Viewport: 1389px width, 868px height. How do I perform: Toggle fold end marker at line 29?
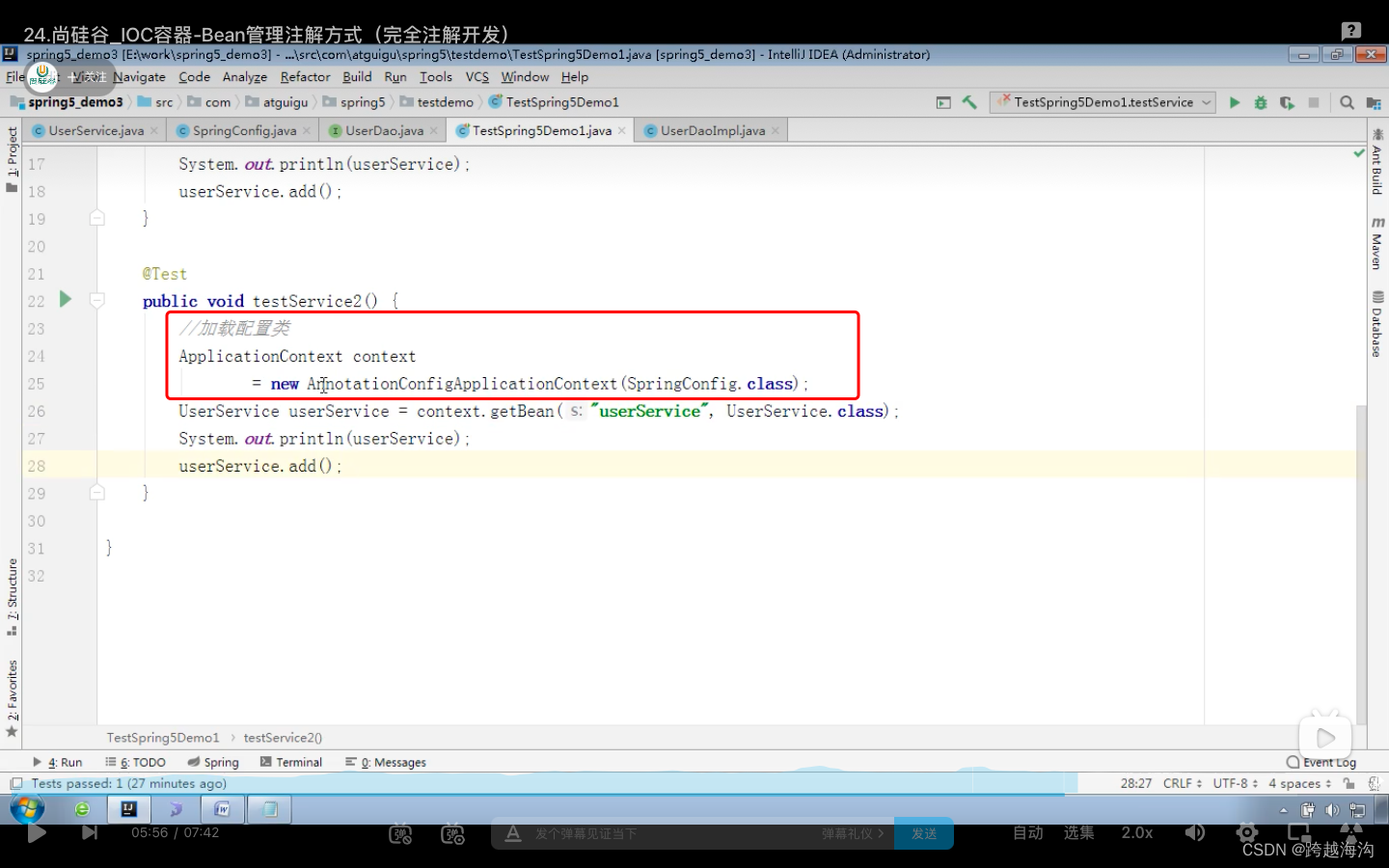point(97,493)
